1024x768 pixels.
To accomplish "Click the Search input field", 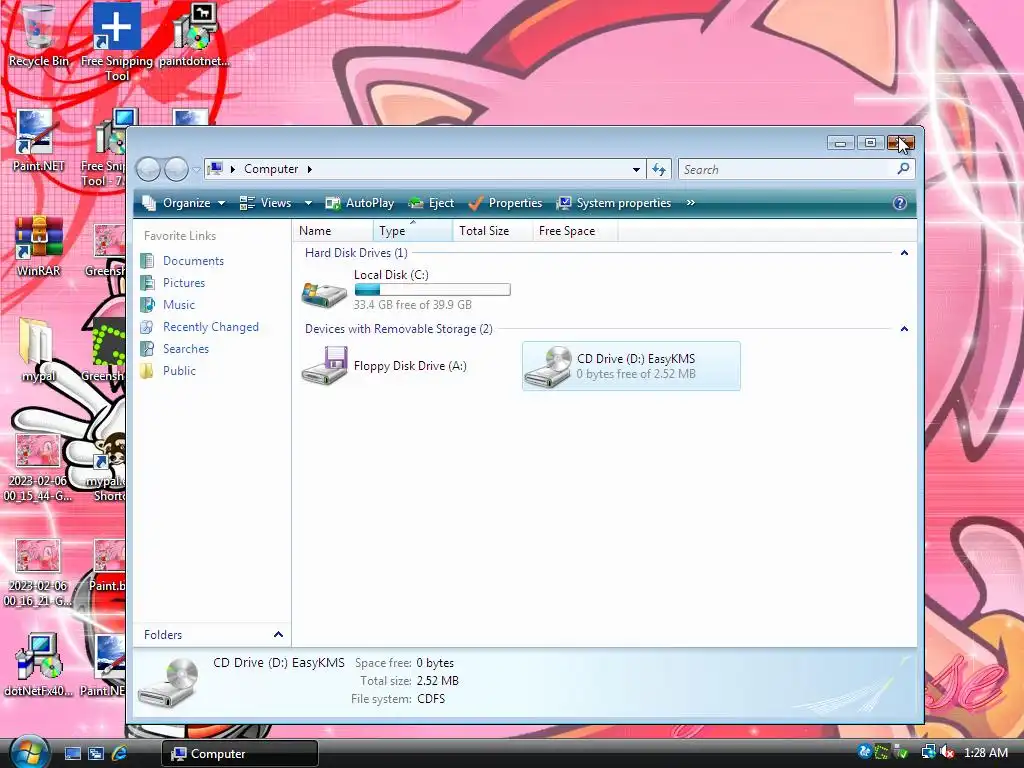I will click(787, 170).
